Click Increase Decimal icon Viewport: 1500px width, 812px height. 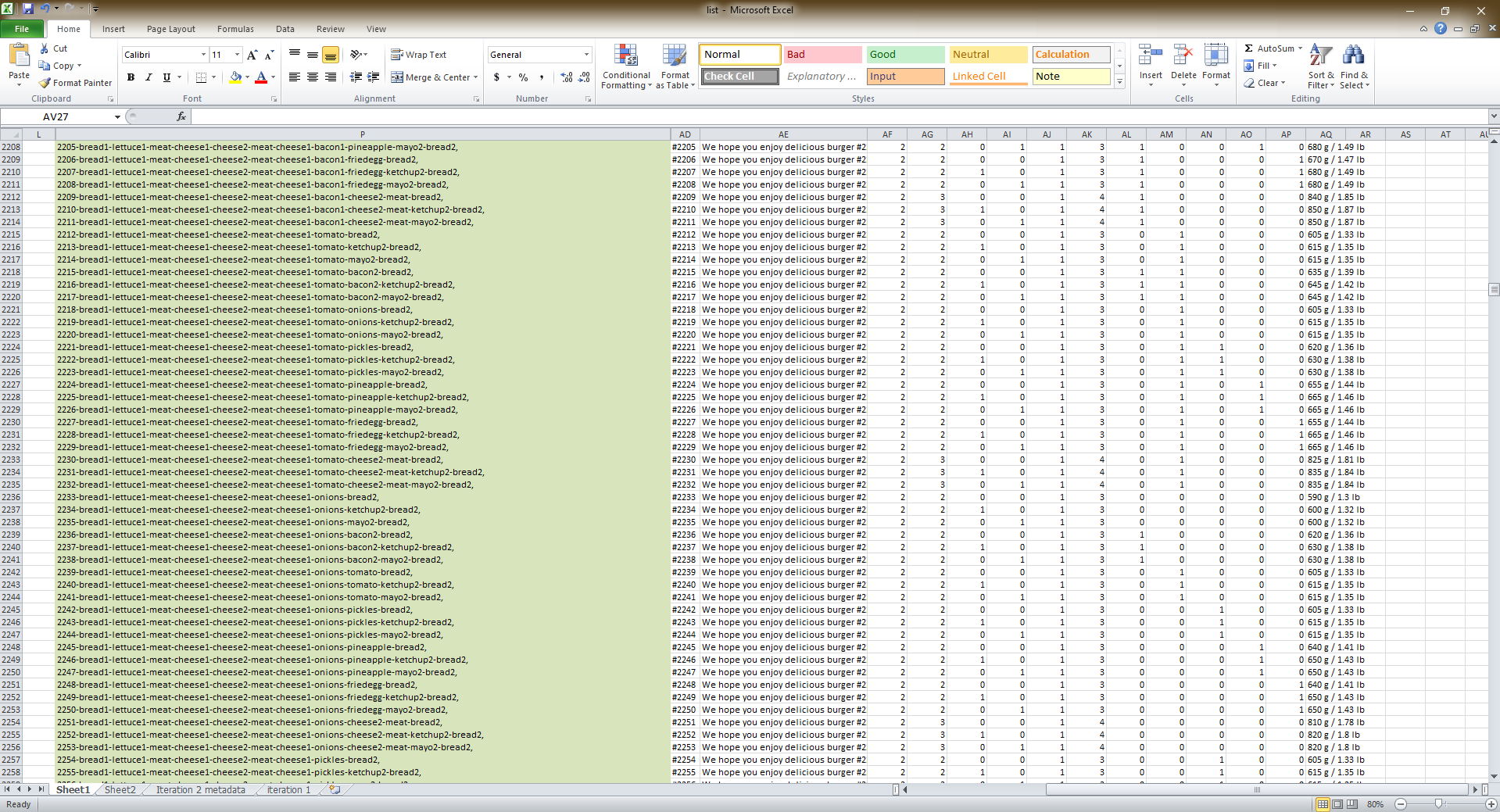(x=567, y=77)
